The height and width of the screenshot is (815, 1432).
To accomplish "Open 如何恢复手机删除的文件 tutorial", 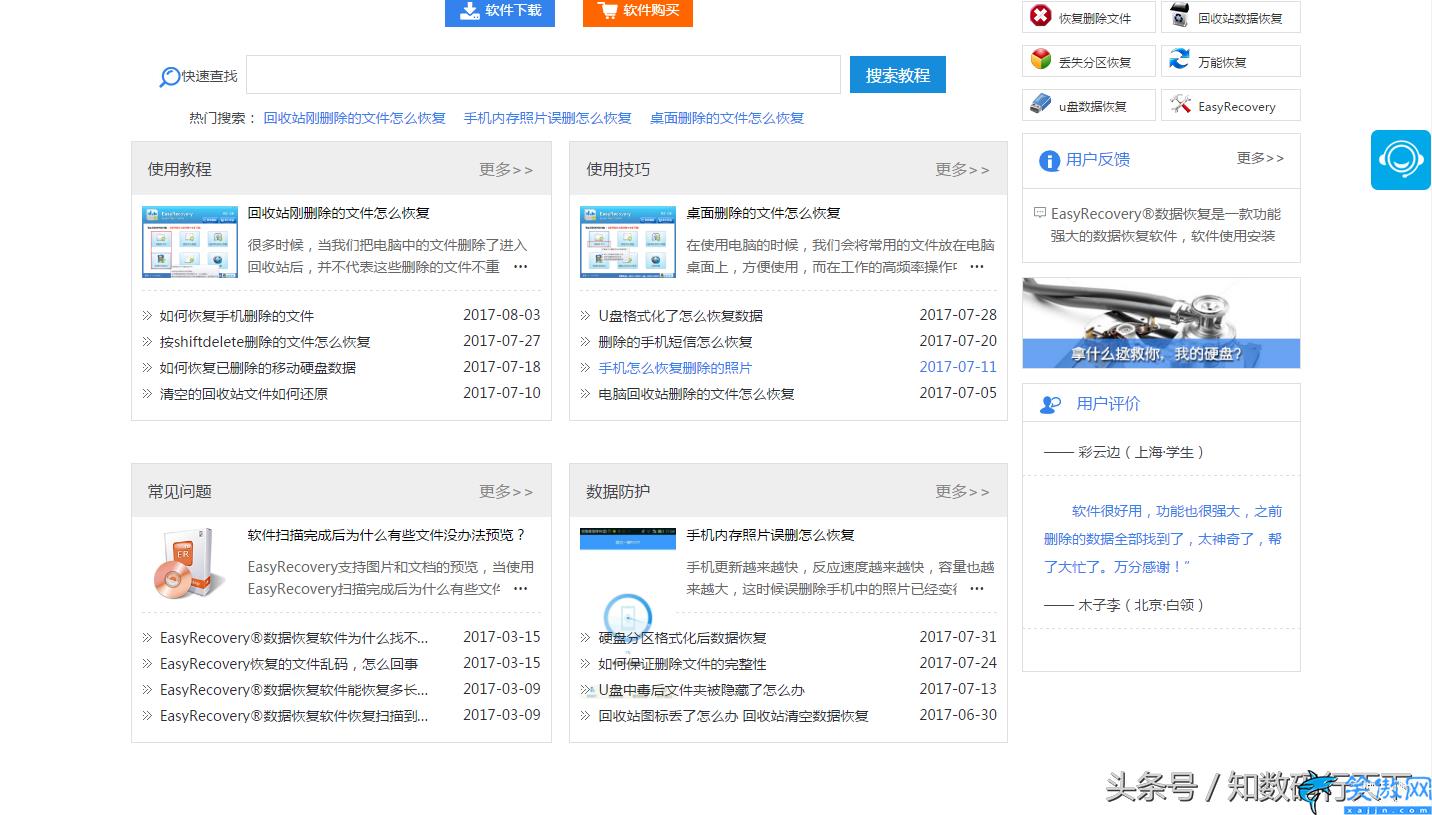I will click(237, 316).
